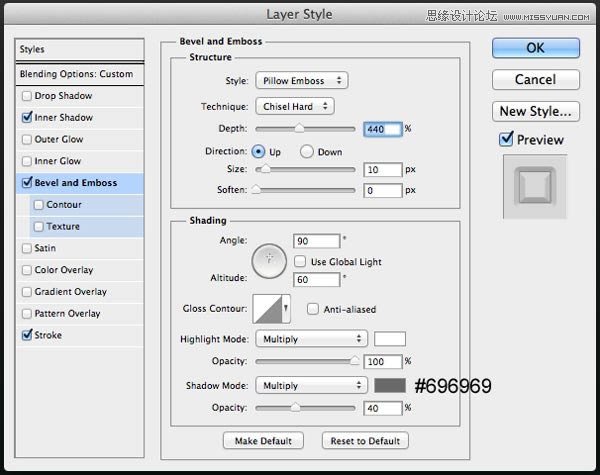Image resolution: width=600 pixels, height=475 pixels.
Task: Open the Style dropdown showing Pillow Emboss
Action: (x=302, y=81)
